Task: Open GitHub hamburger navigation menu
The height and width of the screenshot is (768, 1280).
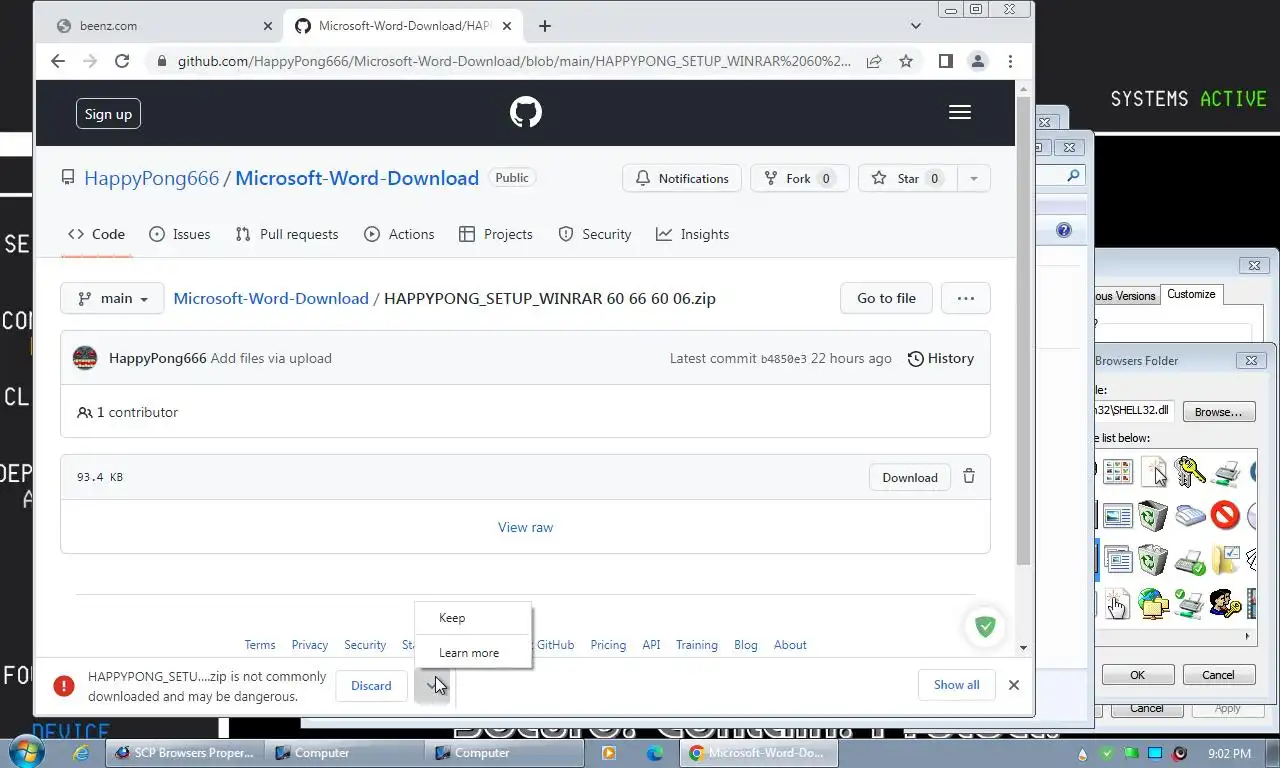Action: point(960,112)
